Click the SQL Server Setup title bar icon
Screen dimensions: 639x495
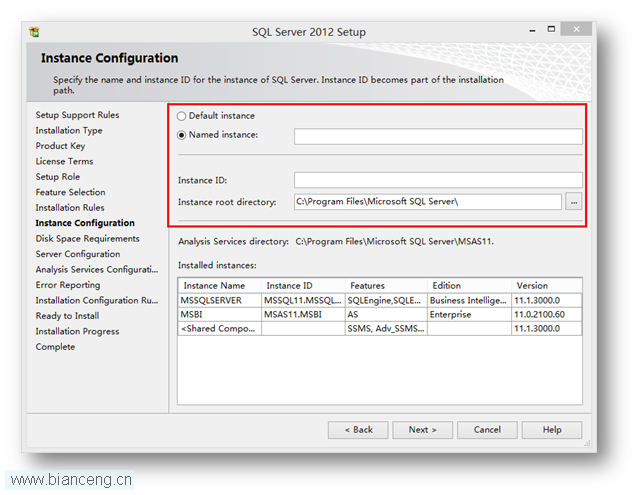click(34, 31)
